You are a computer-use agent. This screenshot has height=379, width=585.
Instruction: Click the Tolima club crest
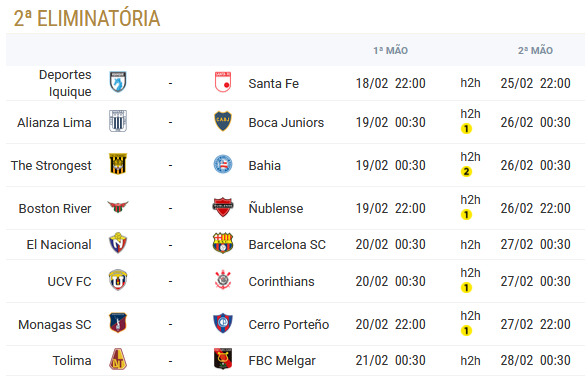point(118,359)
